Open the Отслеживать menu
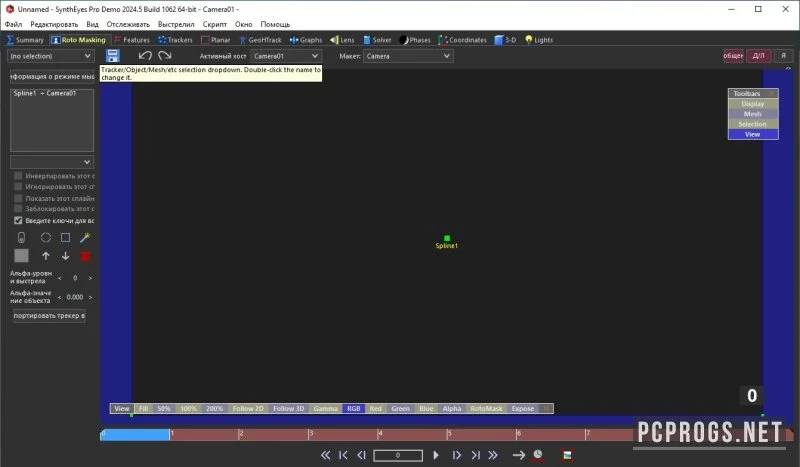This screenshot has height=467, width=800. (x=128, y=24)
